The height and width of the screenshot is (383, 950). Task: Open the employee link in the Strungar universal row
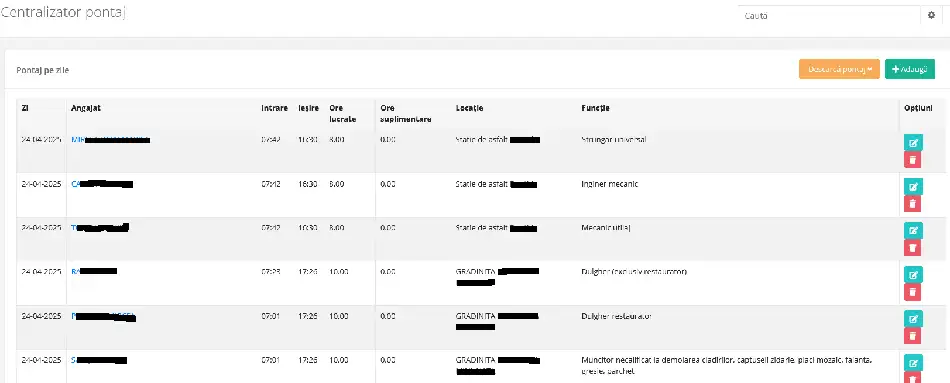(110, 140)
